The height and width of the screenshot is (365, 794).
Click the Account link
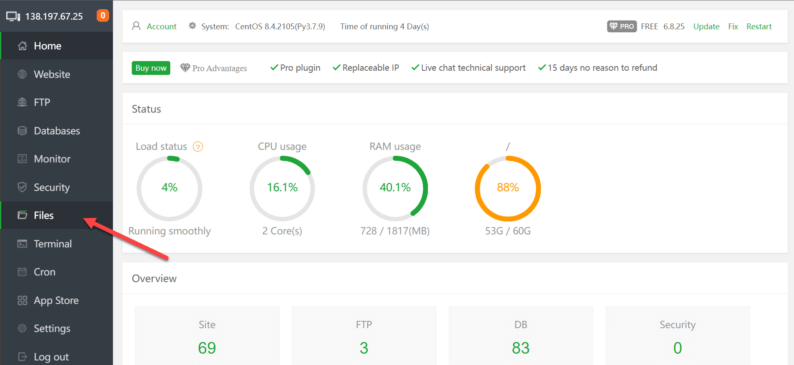(162, 26)
